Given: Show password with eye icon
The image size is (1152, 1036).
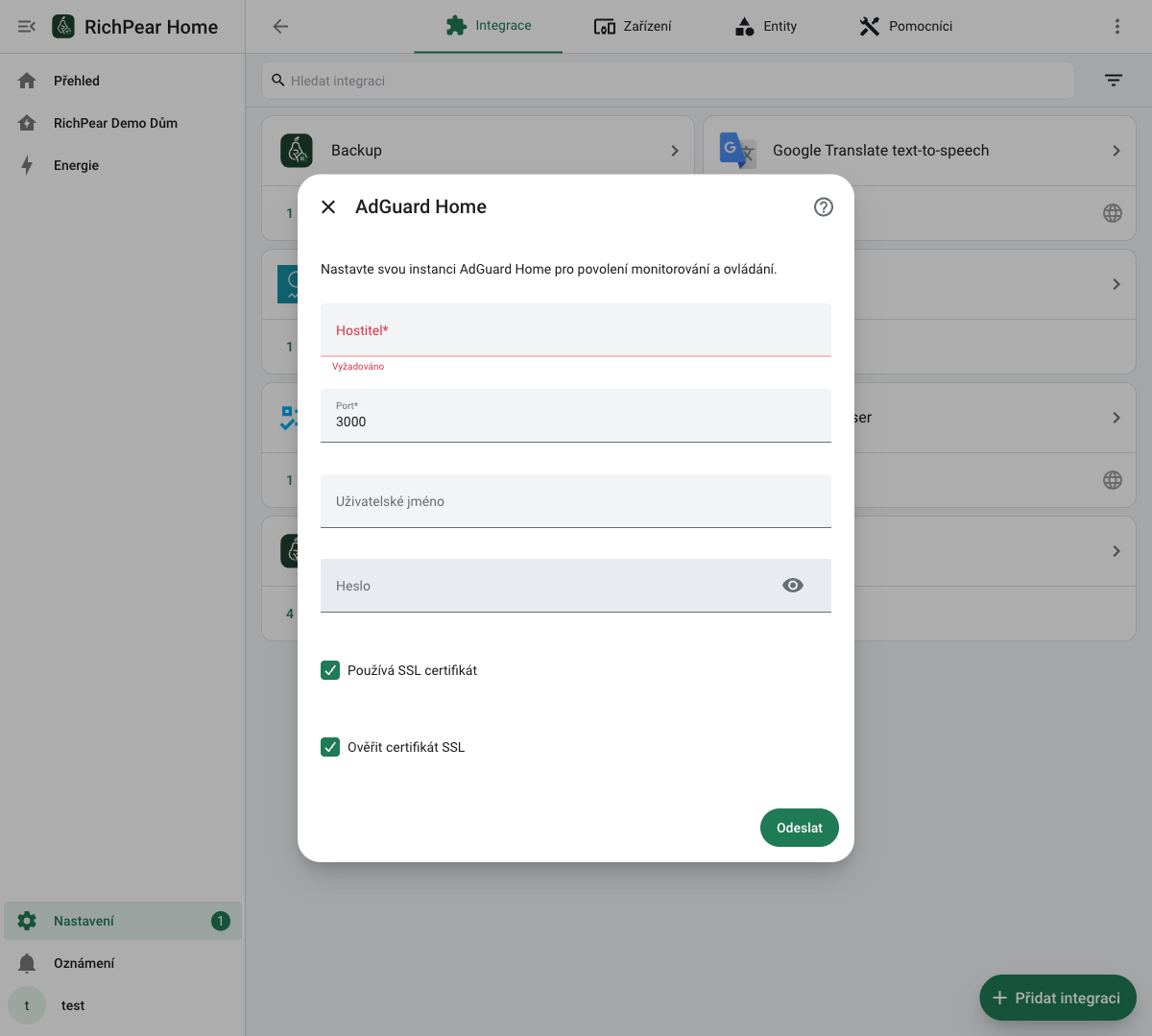Looking at the screenshot, I should (x=793, y=586).
